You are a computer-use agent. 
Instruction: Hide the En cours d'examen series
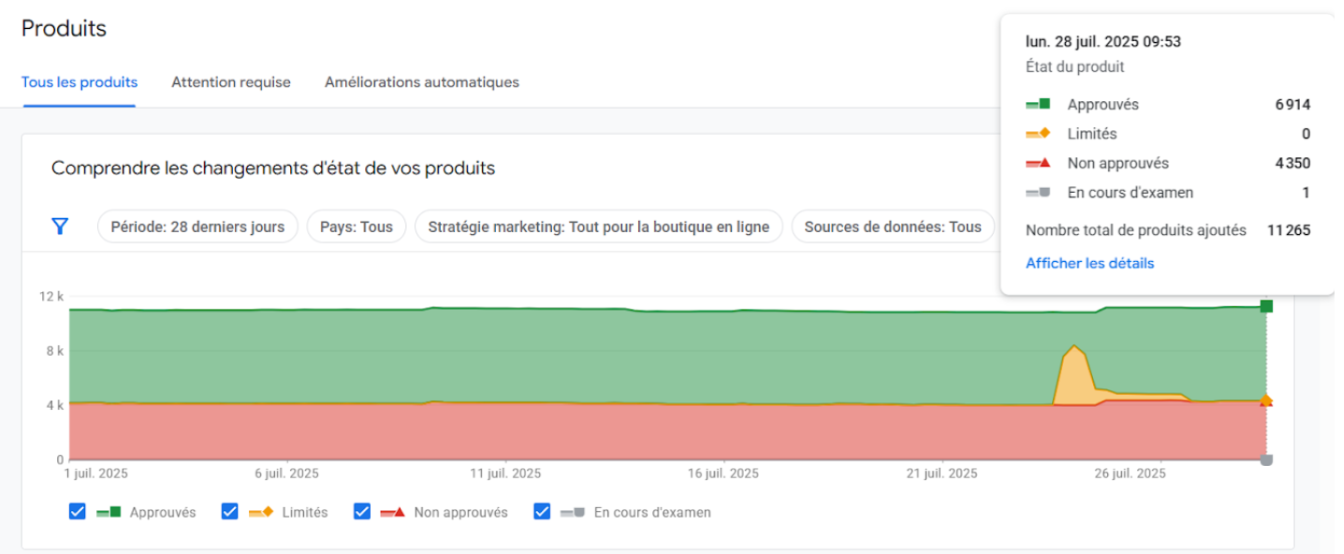click(x=542, y=512)
